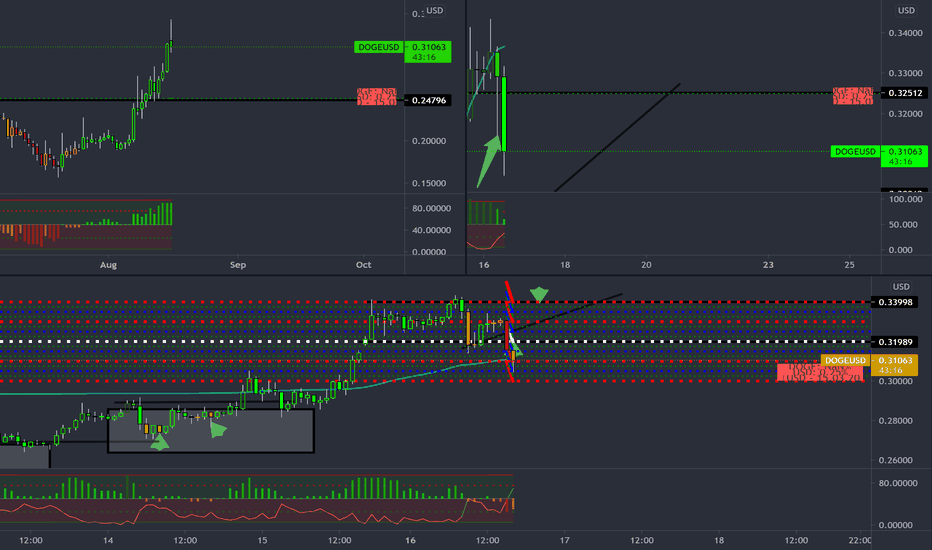Image resolution: width=932 pixels, height=550 pixels.
Task: Select the 0.33998 price level label
Action: (x=895, y=302)
